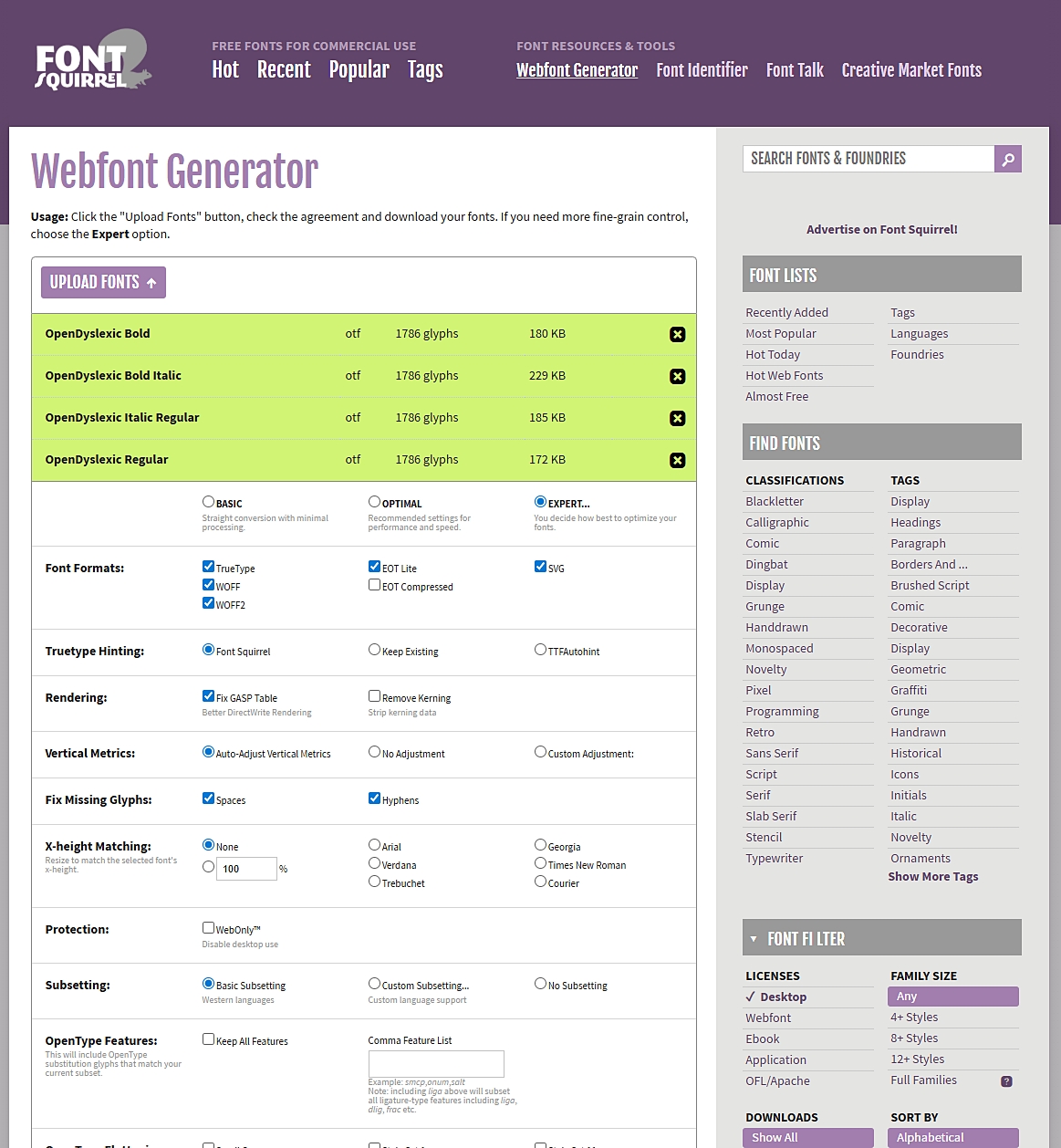Enable WebOnly protection checkbox
This screenshot has height=1148, width=1061.
(x=208, y=928)
